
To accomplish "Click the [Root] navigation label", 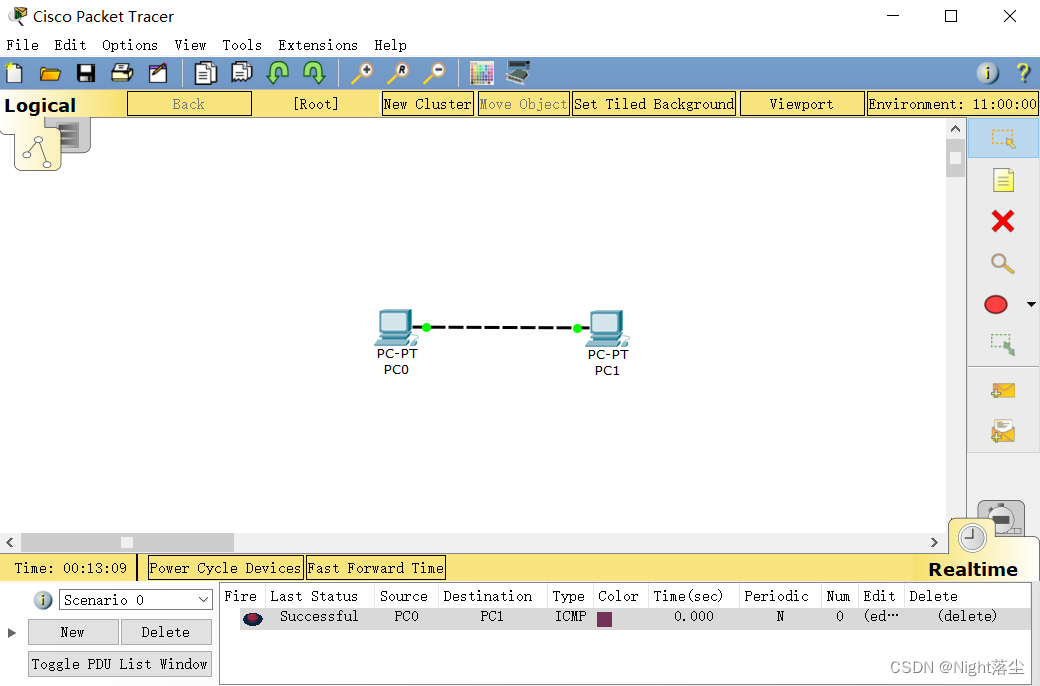I will 316,103.
